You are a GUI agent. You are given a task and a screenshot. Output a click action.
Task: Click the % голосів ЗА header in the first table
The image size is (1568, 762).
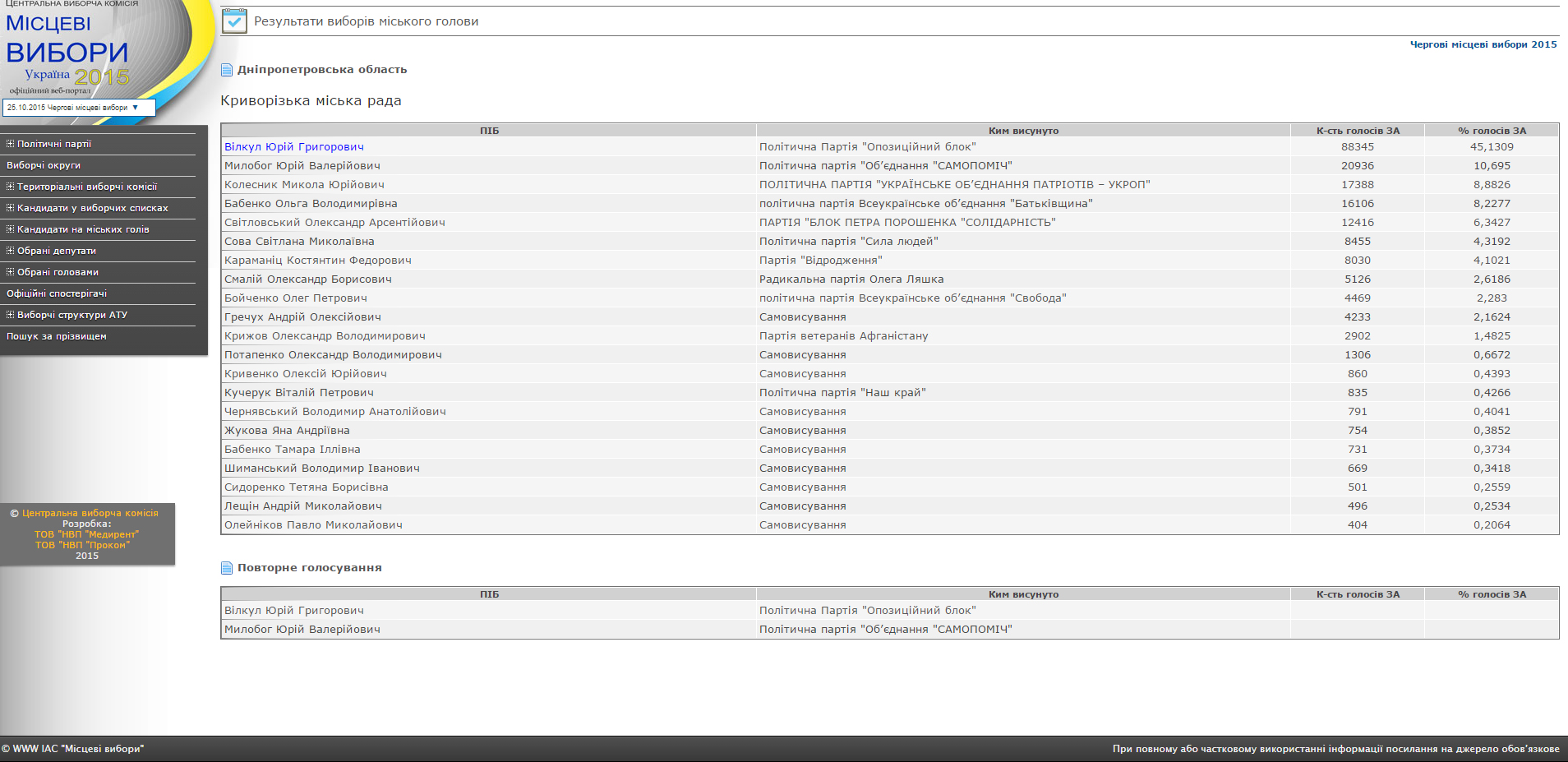click(1492, 131)
